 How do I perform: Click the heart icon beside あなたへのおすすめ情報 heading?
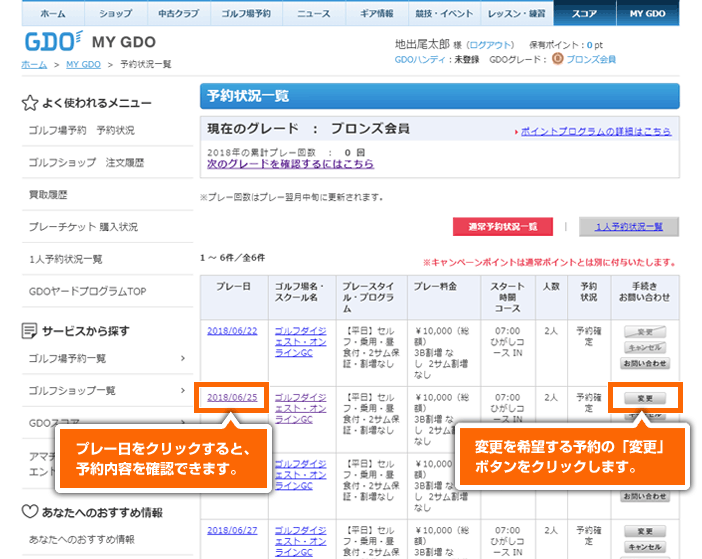(x=30, y=511)
